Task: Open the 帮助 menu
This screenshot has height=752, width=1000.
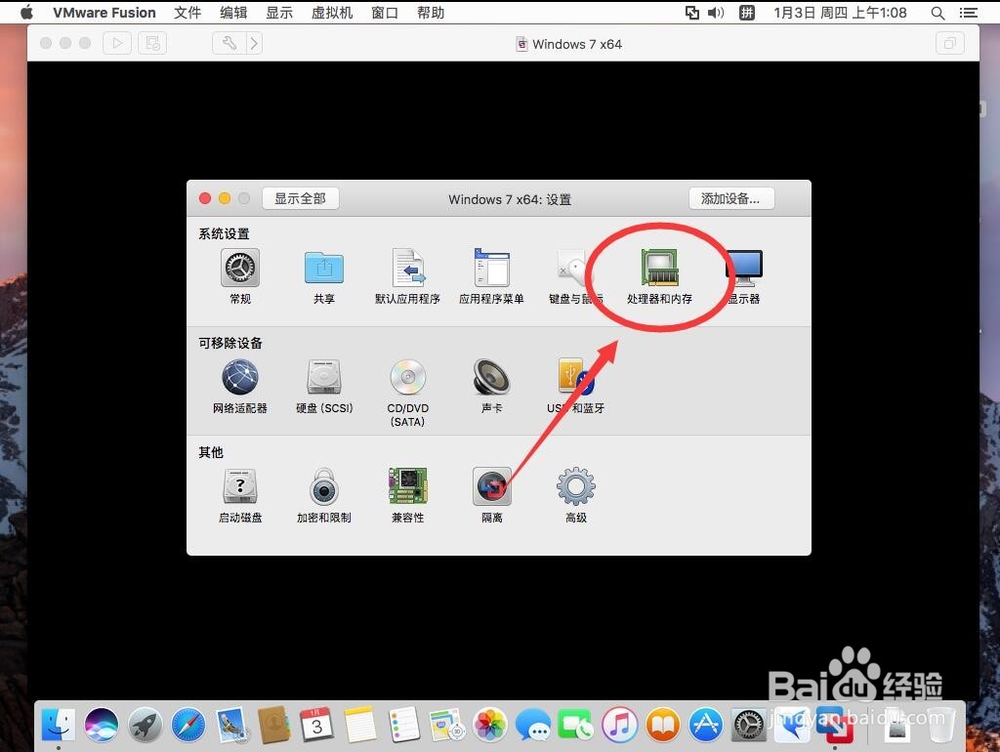Action: click(431, 13)
